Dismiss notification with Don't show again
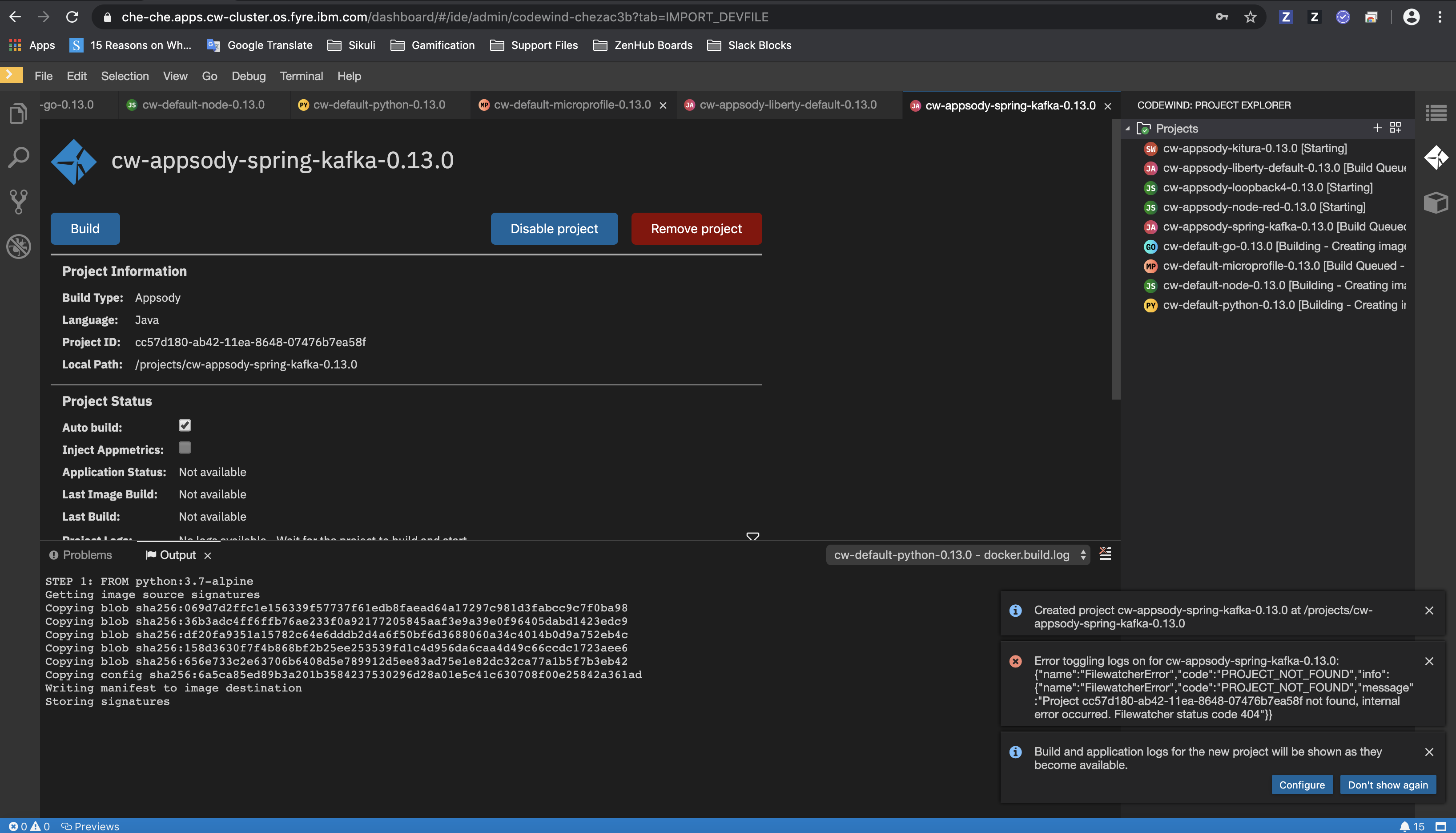This screenshot has width=1456, height=833. [1388, 784]
